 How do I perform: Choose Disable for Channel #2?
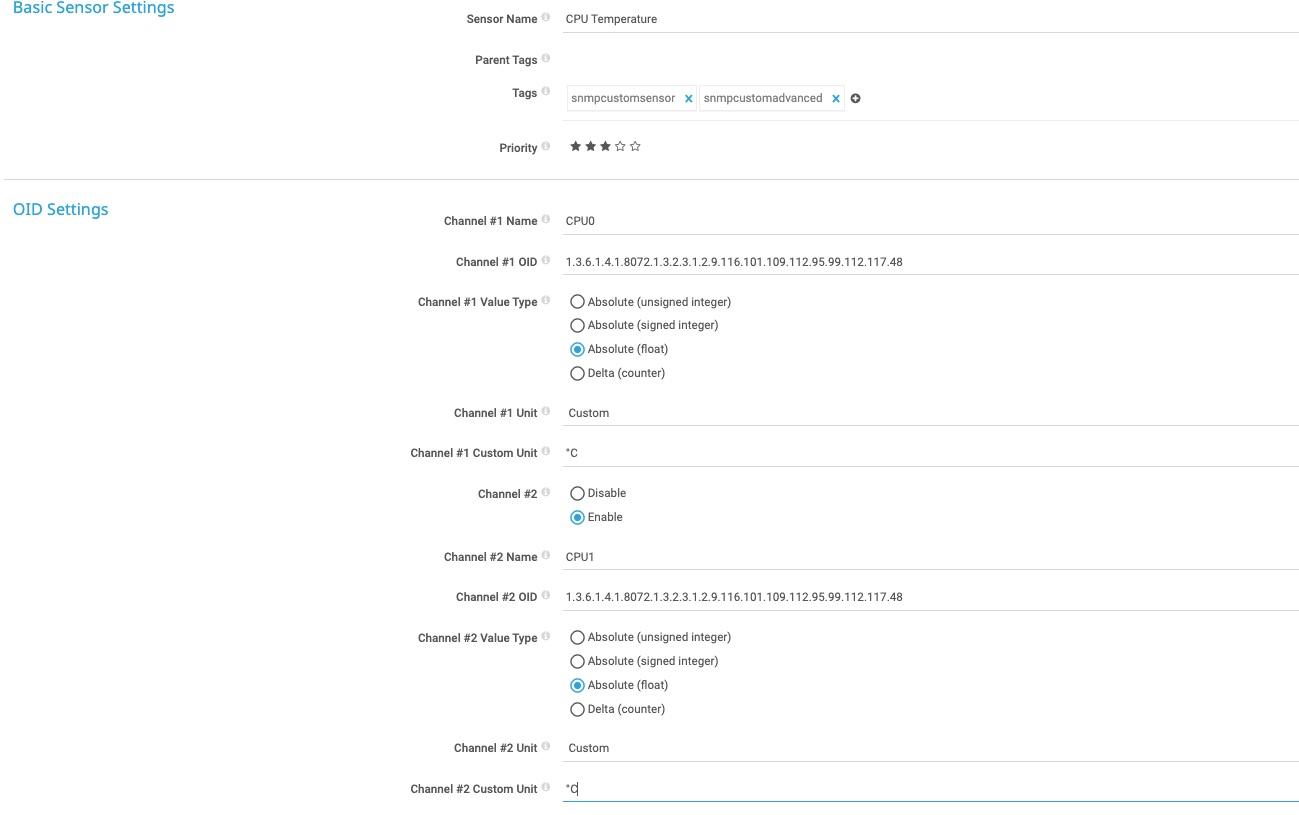tap(577, 494)
